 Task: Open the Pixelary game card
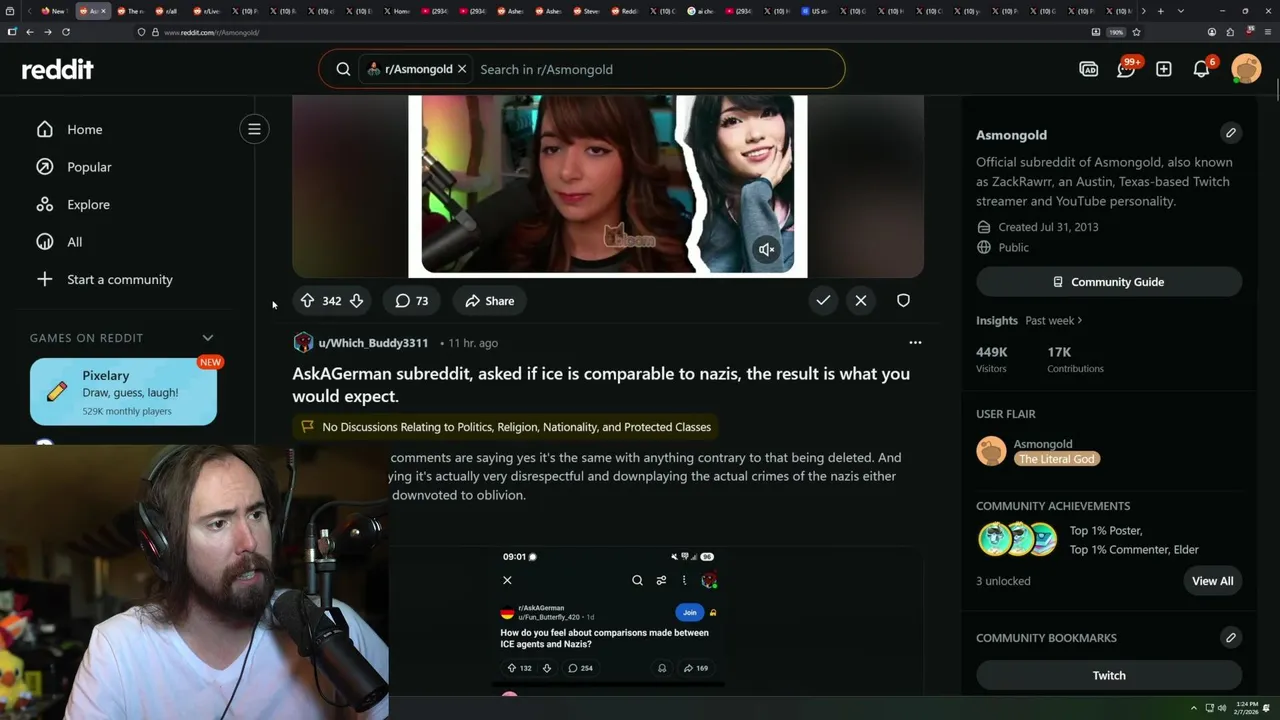(123, 392)
